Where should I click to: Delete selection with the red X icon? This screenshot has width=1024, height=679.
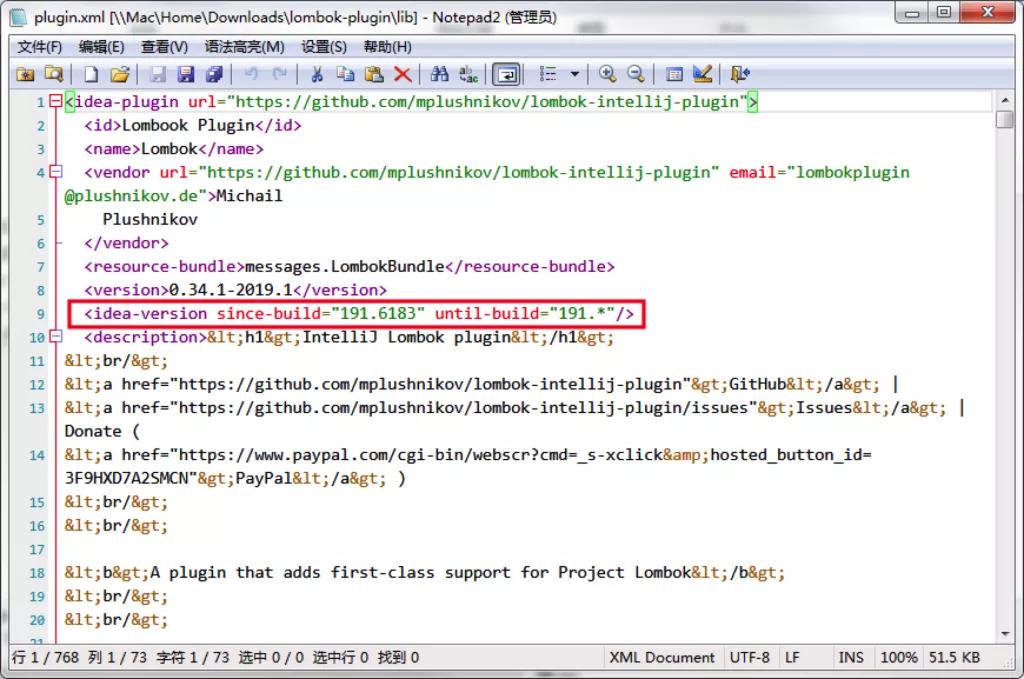tap(403, 74)
